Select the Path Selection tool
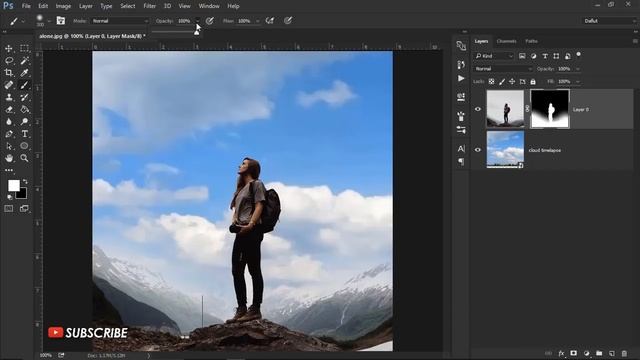640x360 pixels. (9, 146)
